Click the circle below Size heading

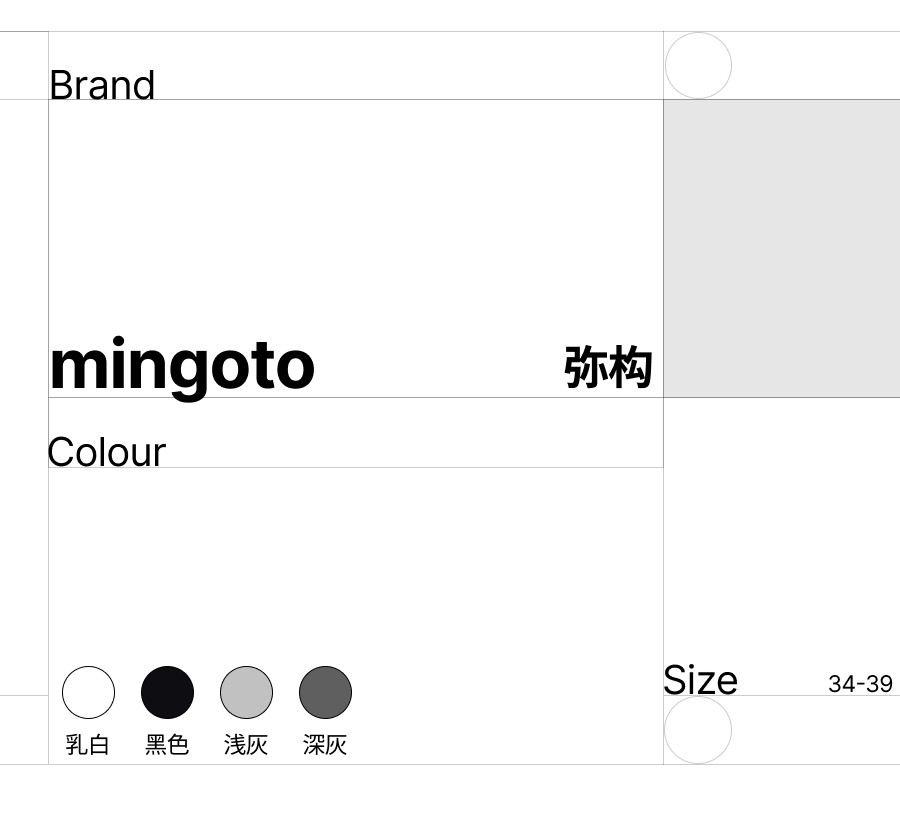point(698,730)
